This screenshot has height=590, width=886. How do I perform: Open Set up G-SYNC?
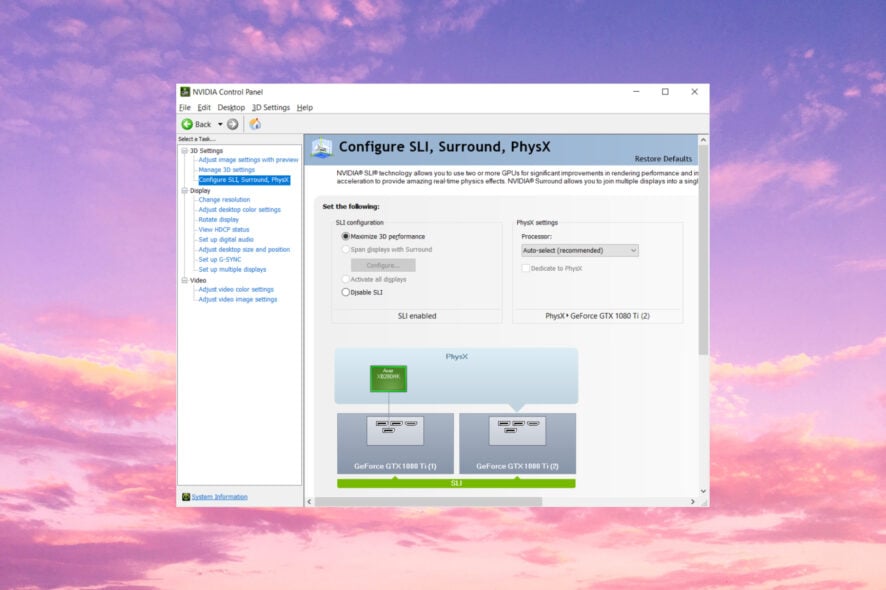(x=220, y=259)
